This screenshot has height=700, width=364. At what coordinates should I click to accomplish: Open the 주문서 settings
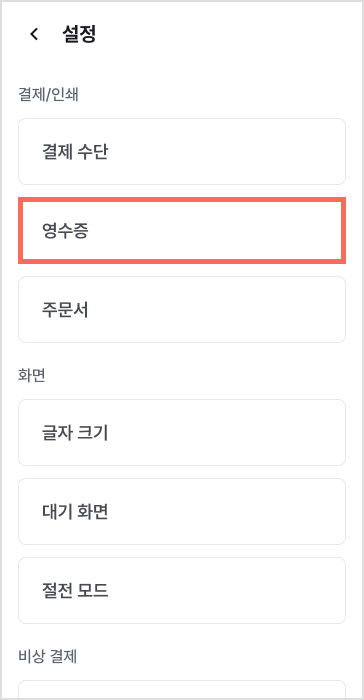tap(182, 309)
